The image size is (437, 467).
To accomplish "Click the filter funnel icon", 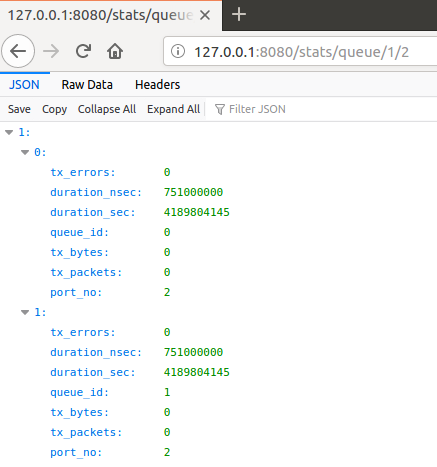I will [220, 109].
